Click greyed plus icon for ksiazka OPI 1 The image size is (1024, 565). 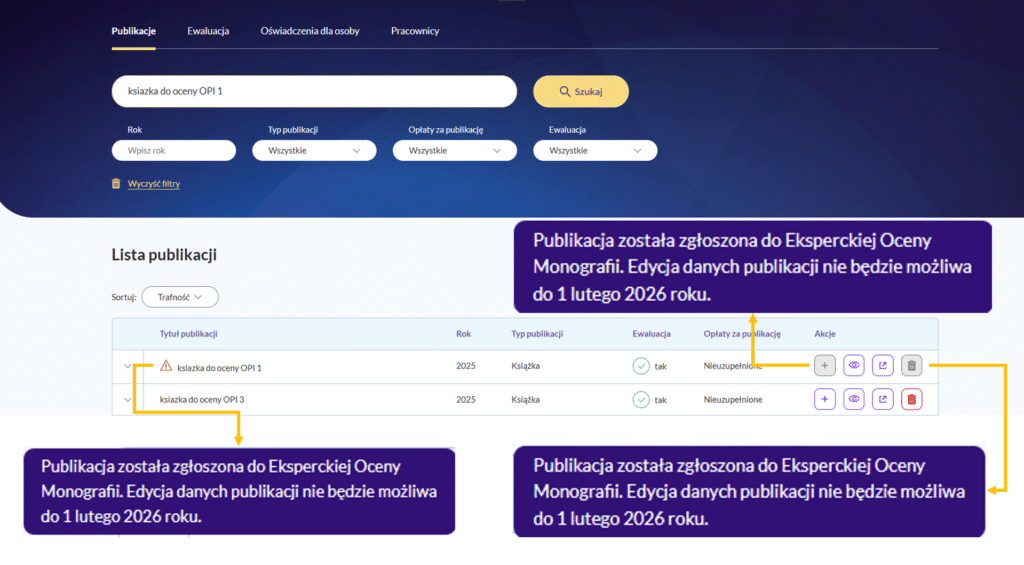(x=825, y=366)
